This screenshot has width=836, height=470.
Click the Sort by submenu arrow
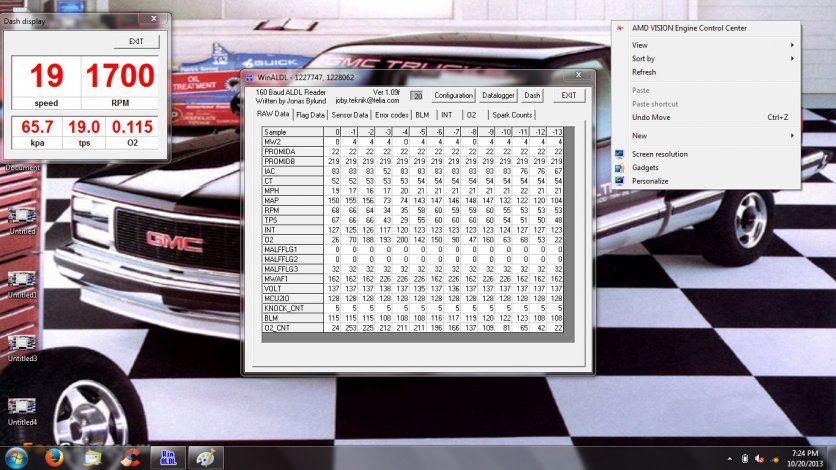(792, 59)
